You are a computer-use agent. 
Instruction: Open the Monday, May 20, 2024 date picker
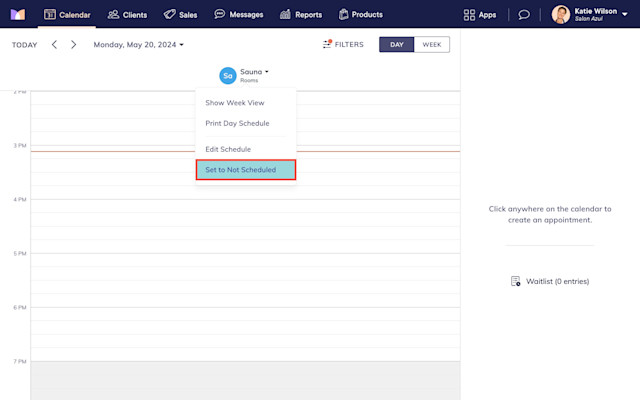click(x=138, y=44)
